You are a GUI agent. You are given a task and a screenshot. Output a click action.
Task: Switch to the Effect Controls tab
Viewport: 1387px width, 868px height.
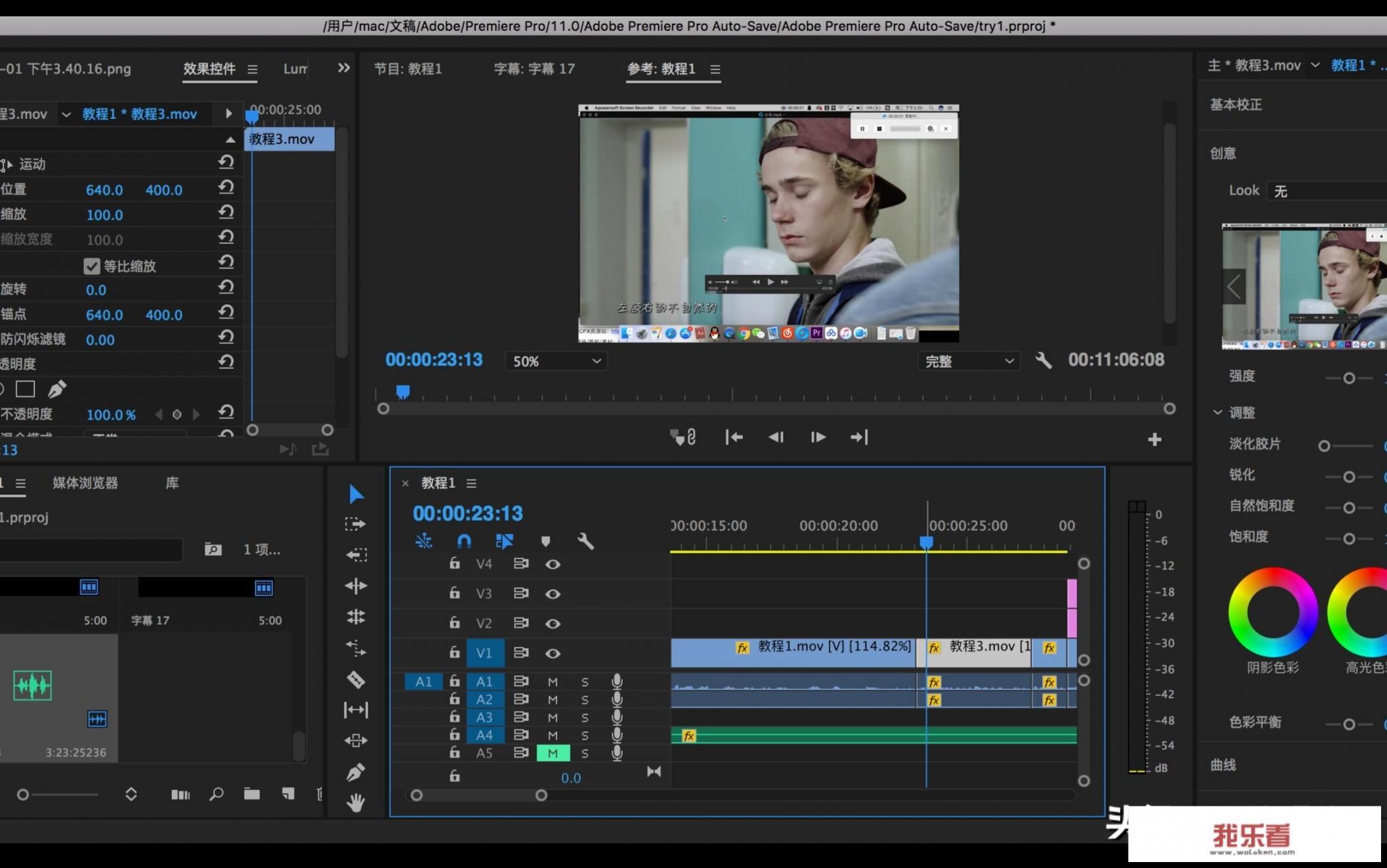(x=209, y=69)
